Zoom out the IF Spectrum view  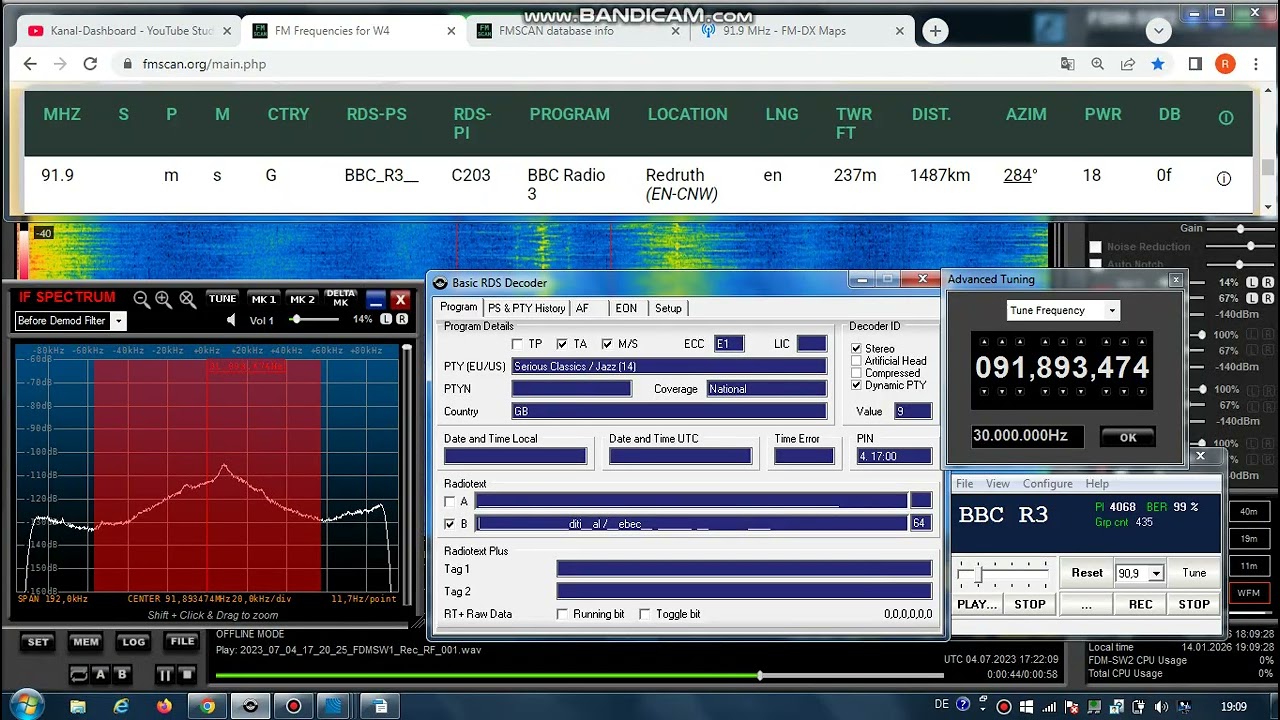142,299
